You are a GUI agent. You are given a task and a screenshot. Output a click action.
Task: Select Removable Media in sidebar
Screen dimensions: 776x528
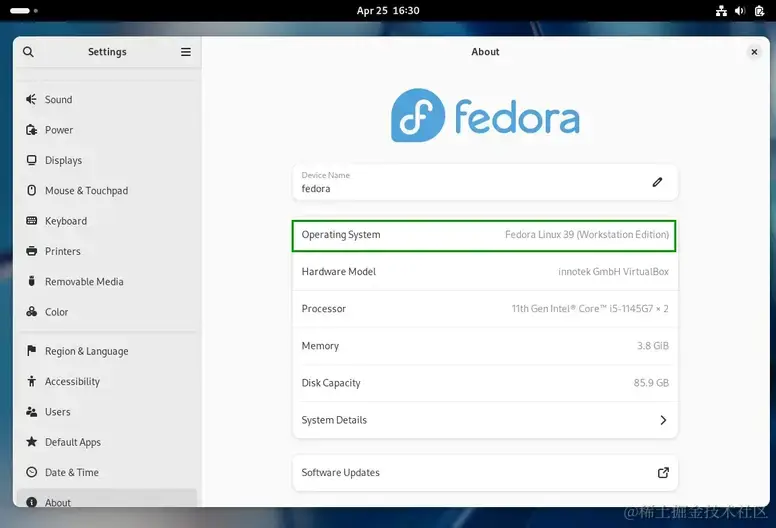[107, 282]
